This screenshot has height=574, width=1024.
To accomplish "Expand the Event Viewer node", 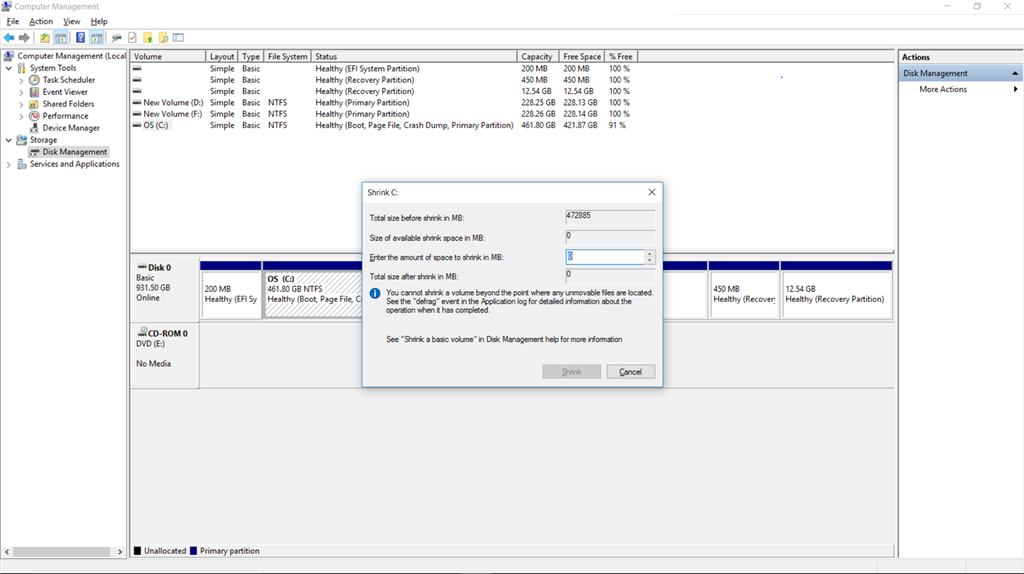I will point(21,92).
